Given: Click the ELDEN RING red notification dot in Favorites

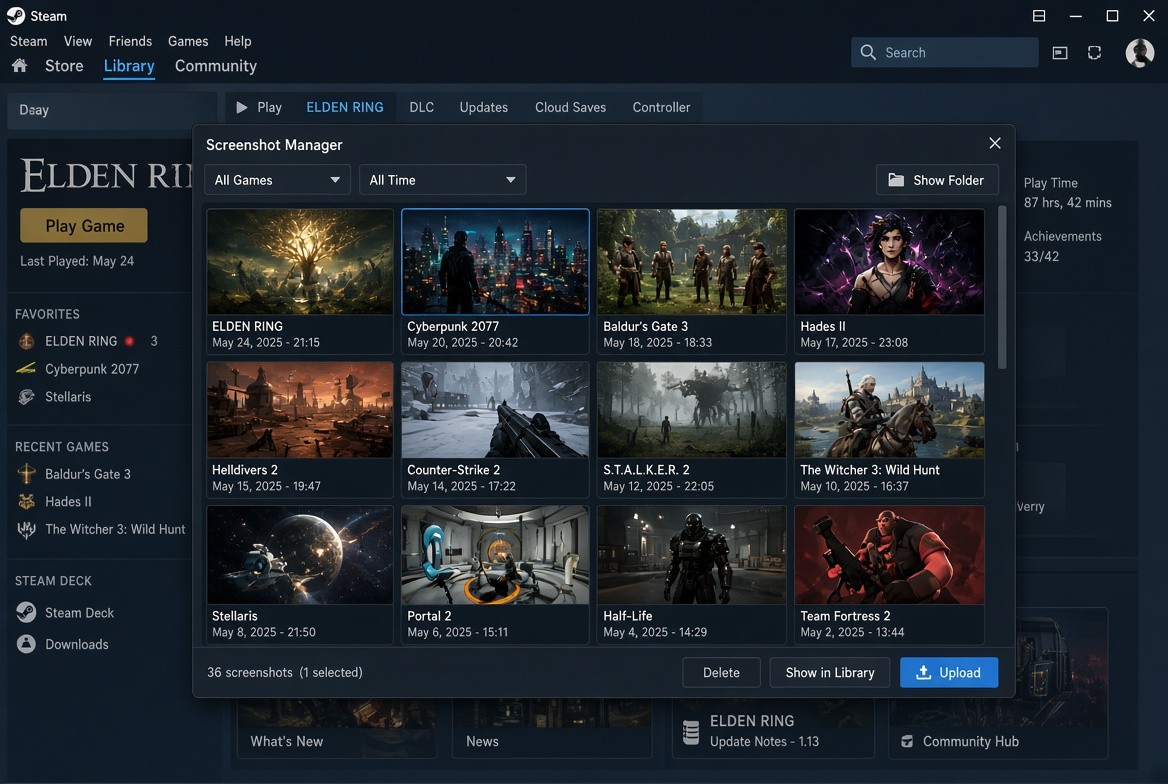Looking at the screenshot, I should click(130, 341).
